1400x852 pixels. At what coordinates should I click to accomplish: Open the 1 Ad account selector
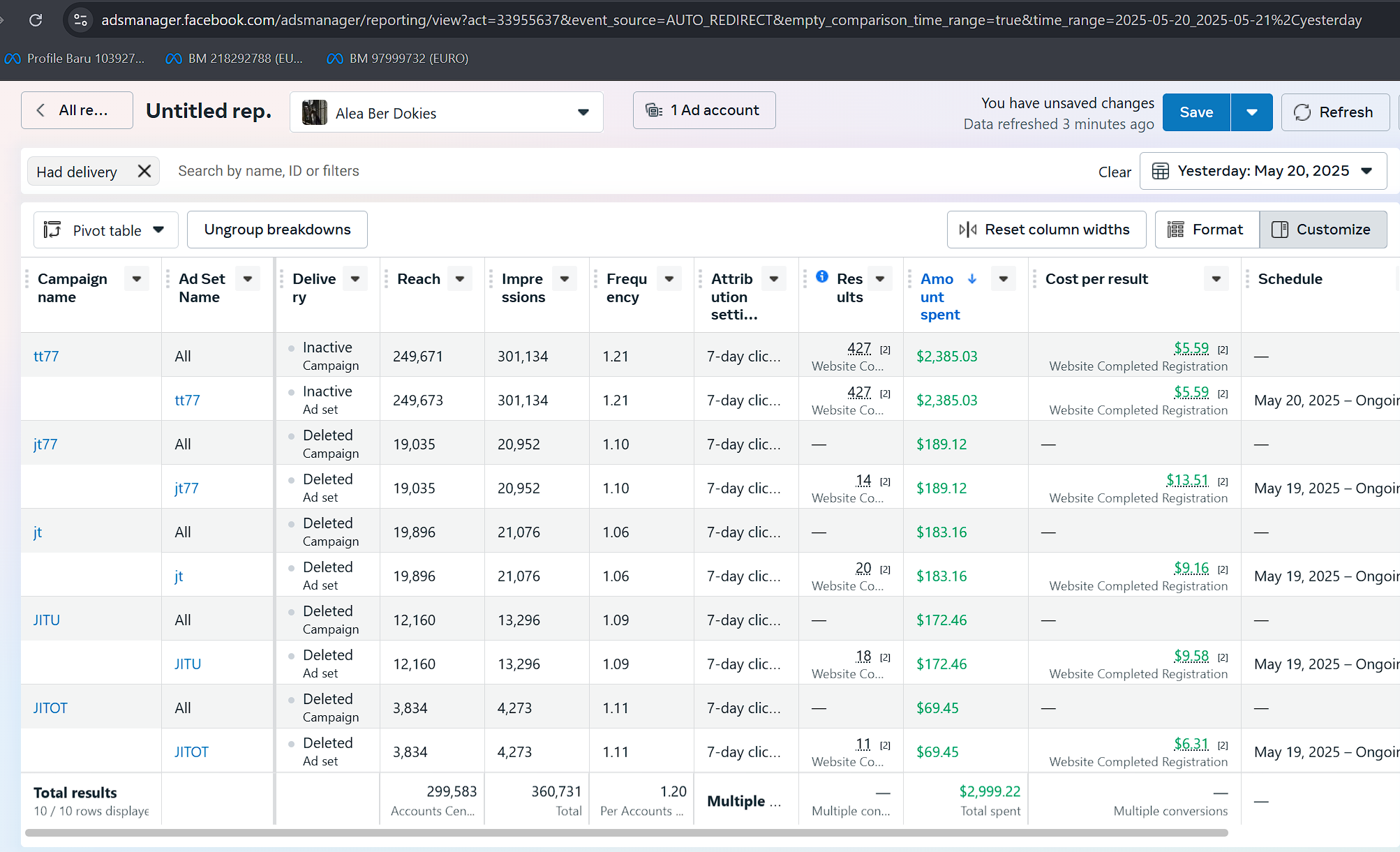click(x=703, y=110)
